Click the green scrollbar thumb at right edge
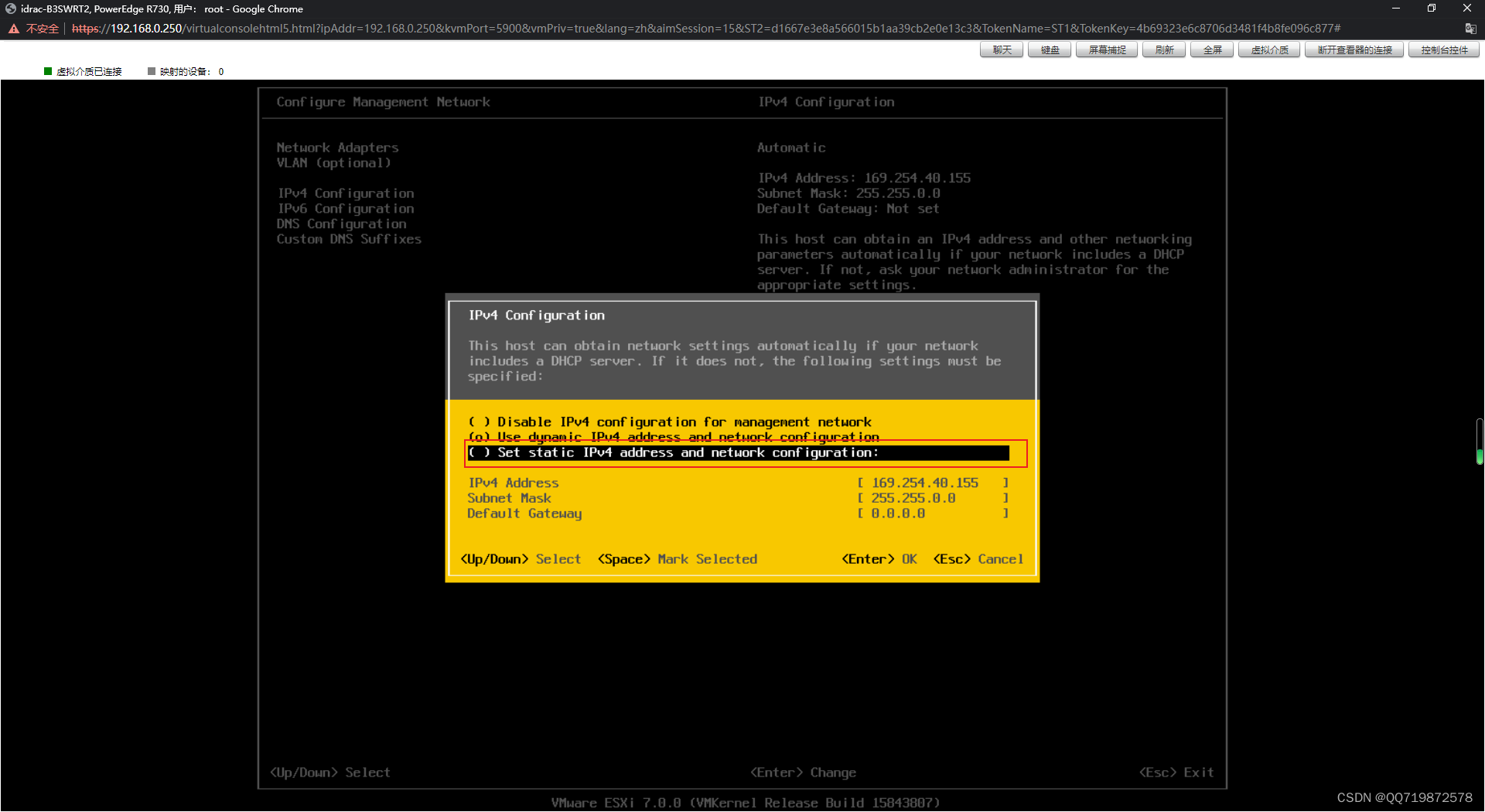This screenshot has height=812, width=1485. pos(1480,457)
